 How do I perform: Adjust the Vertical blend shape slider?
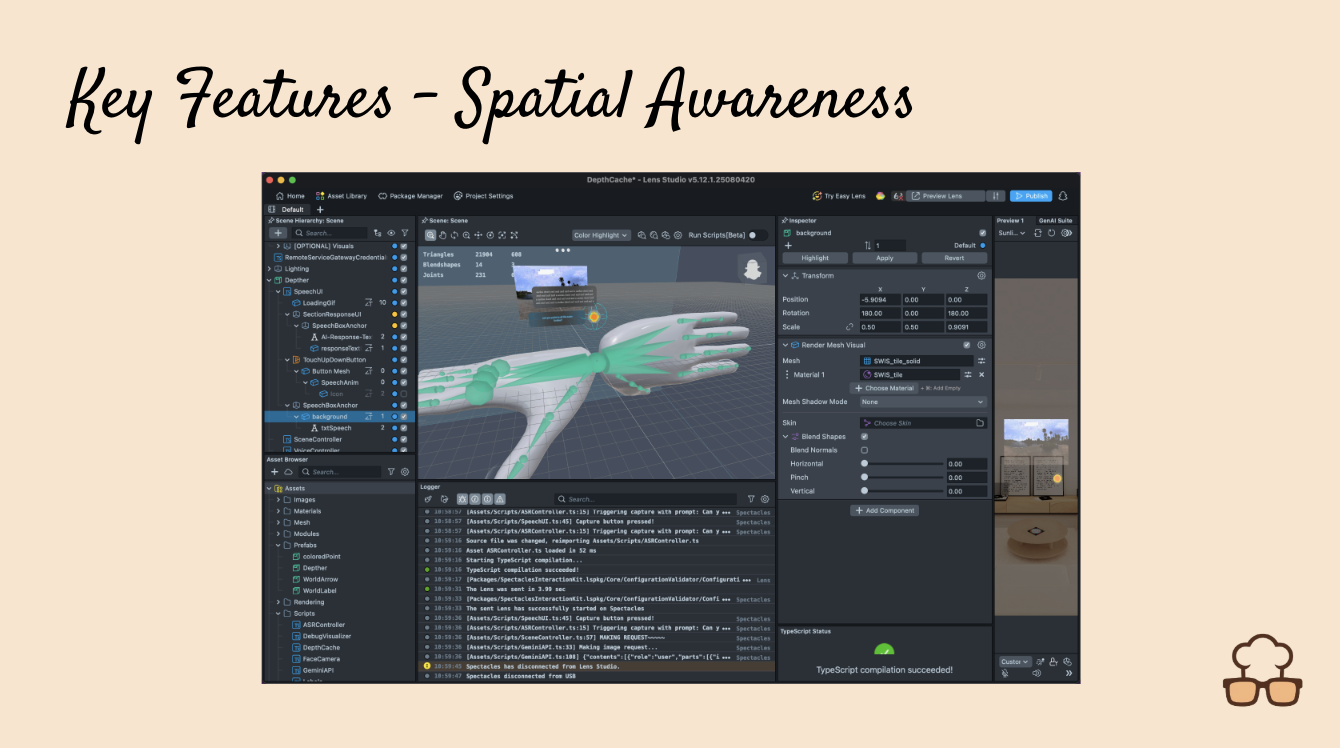(x=903, y=491)
